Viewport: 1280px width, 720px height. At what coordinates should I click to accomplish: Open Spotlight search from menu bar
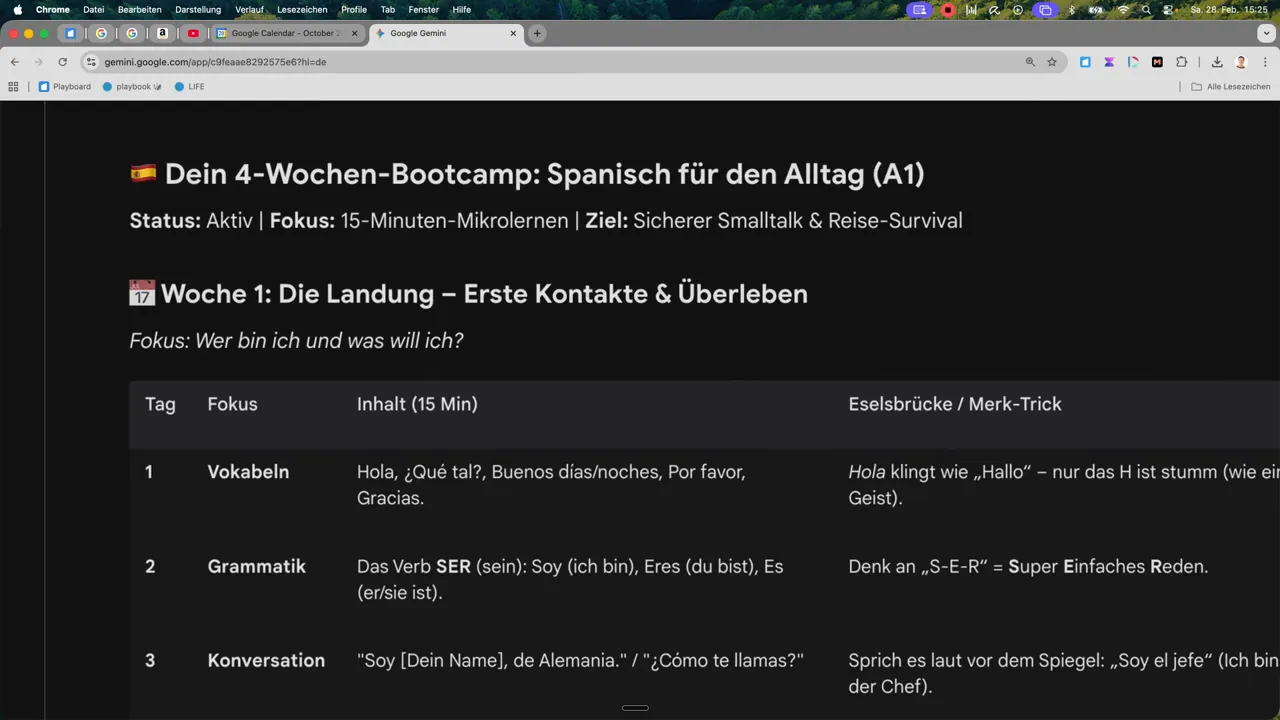tap(1146, 9)
